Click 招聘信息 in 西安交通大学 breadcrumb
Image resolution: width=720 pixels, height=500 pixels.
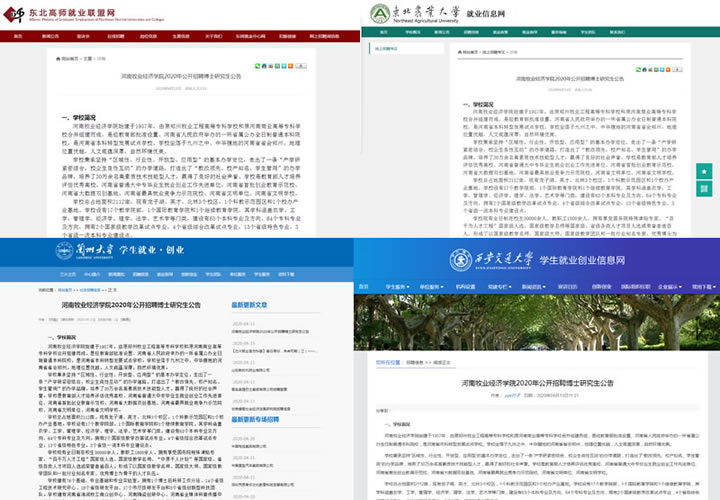click(x=415, y=363)
